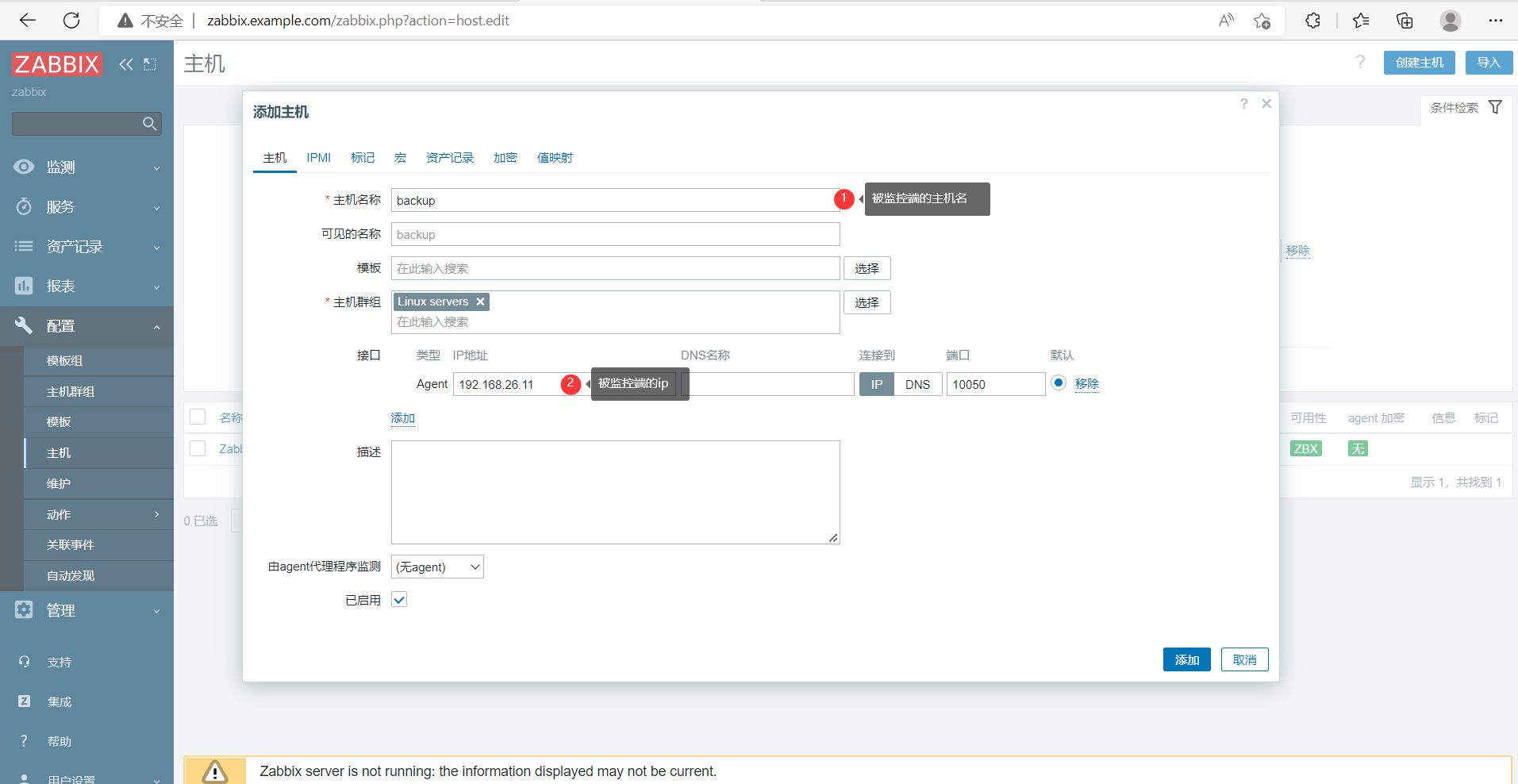This screenshot has height=784, width=1518.
Task: Add page to favorites star icon
Action: point(1262,21)
